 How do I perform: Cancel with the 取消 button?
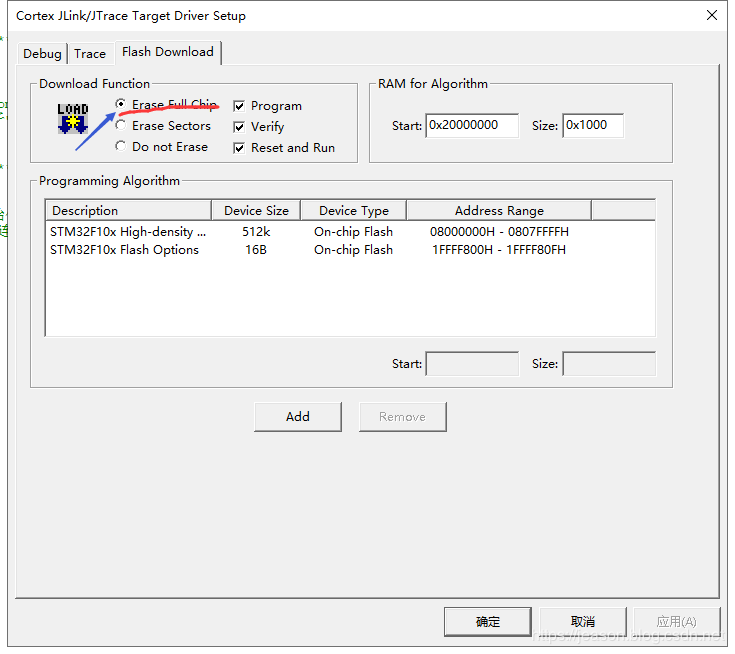coord(583,622)
